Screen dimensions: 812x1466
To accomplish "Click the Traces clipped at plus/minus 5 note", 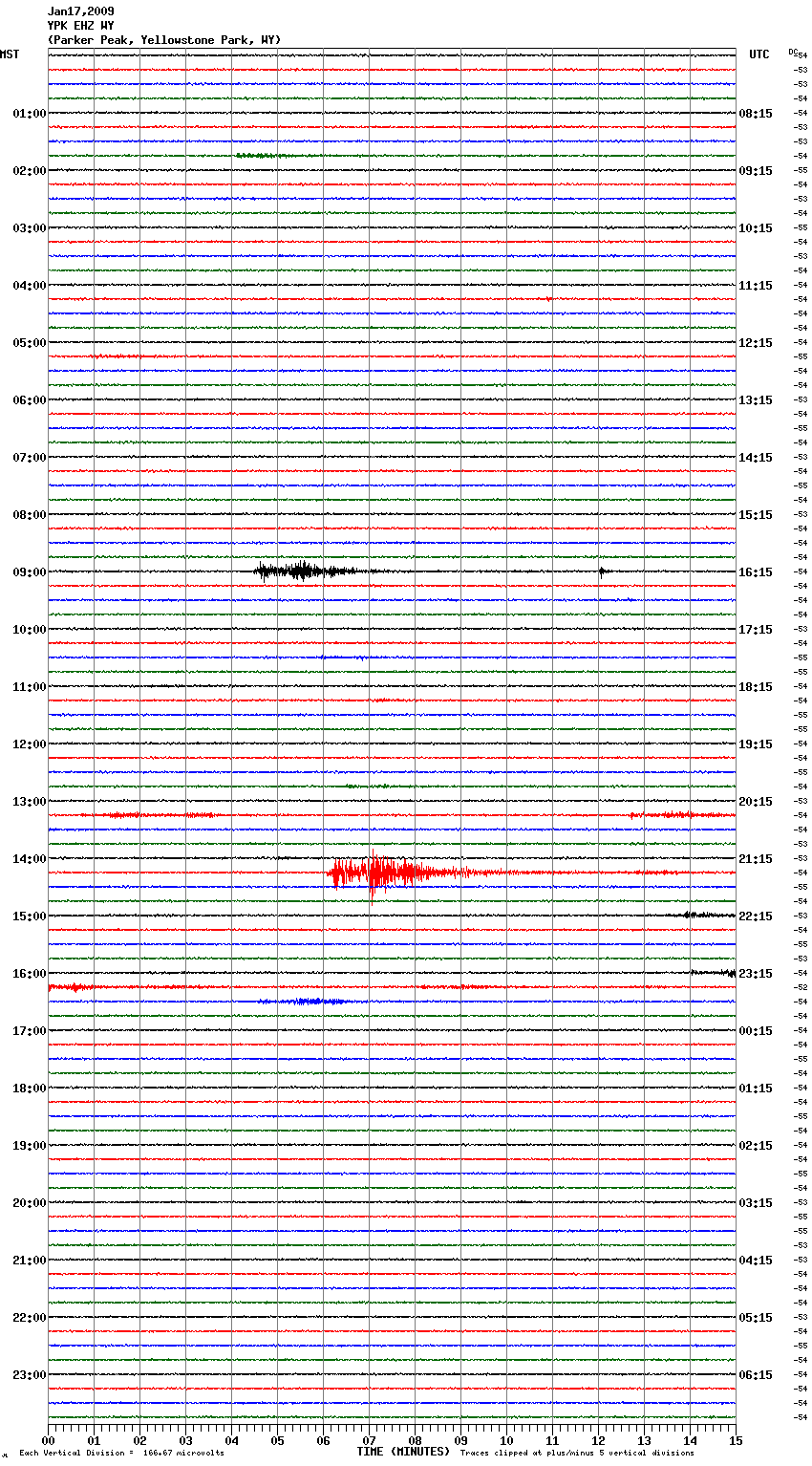I will [577, 1453].
